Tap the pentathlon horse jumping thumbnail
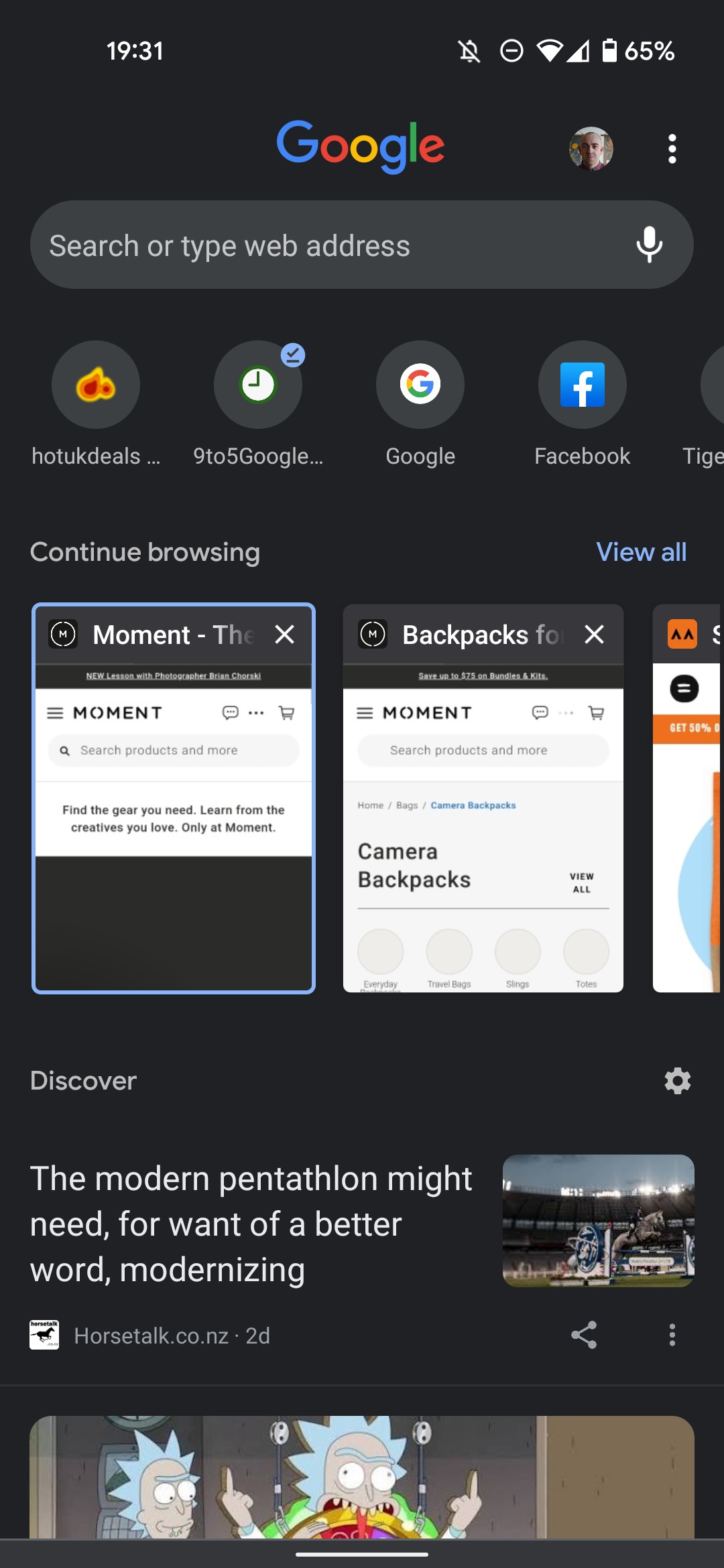This screenshot has width=724, height=1568. [598, 1220]
